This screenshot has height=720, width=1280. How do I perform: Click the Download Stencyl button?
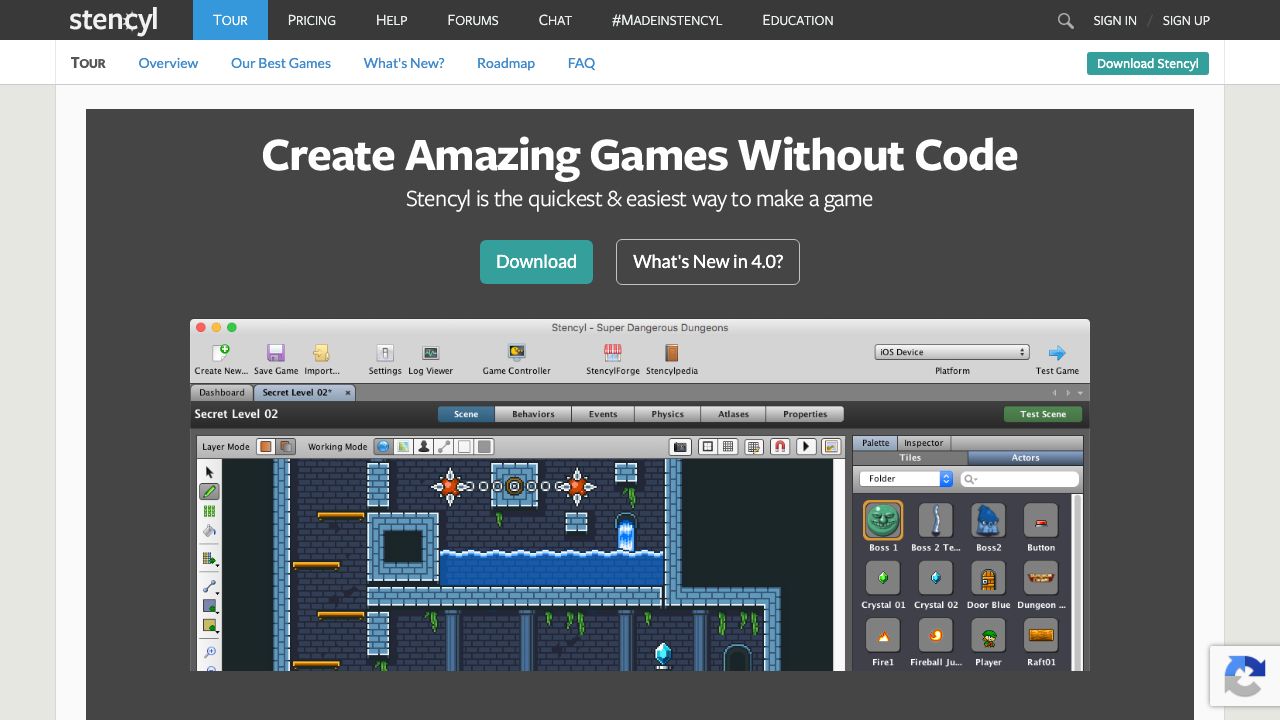pos(1148,63)
